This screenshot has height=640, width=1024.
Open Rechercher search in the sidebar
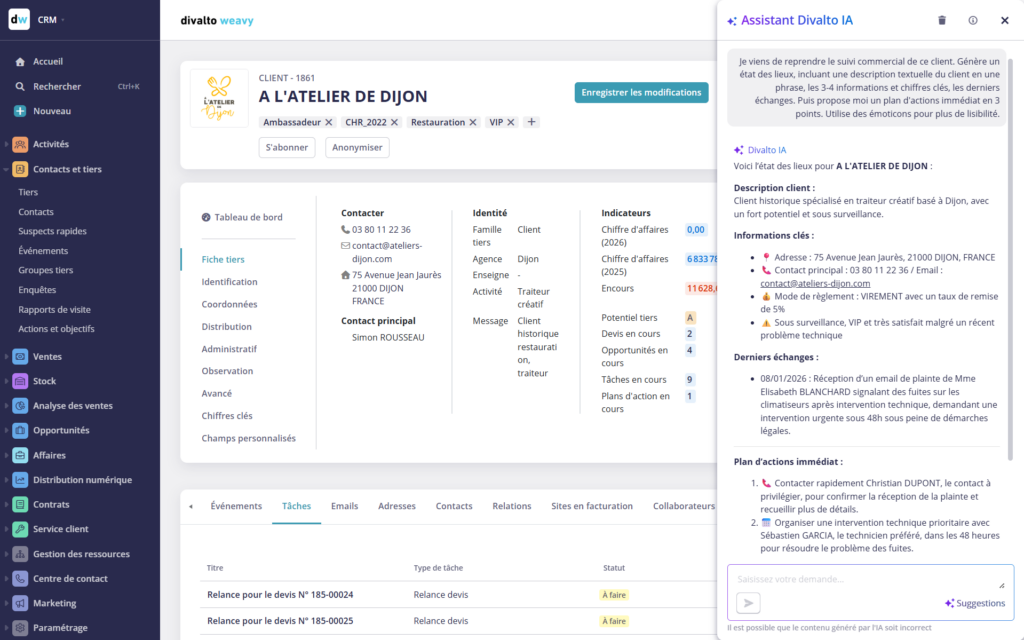56,87
